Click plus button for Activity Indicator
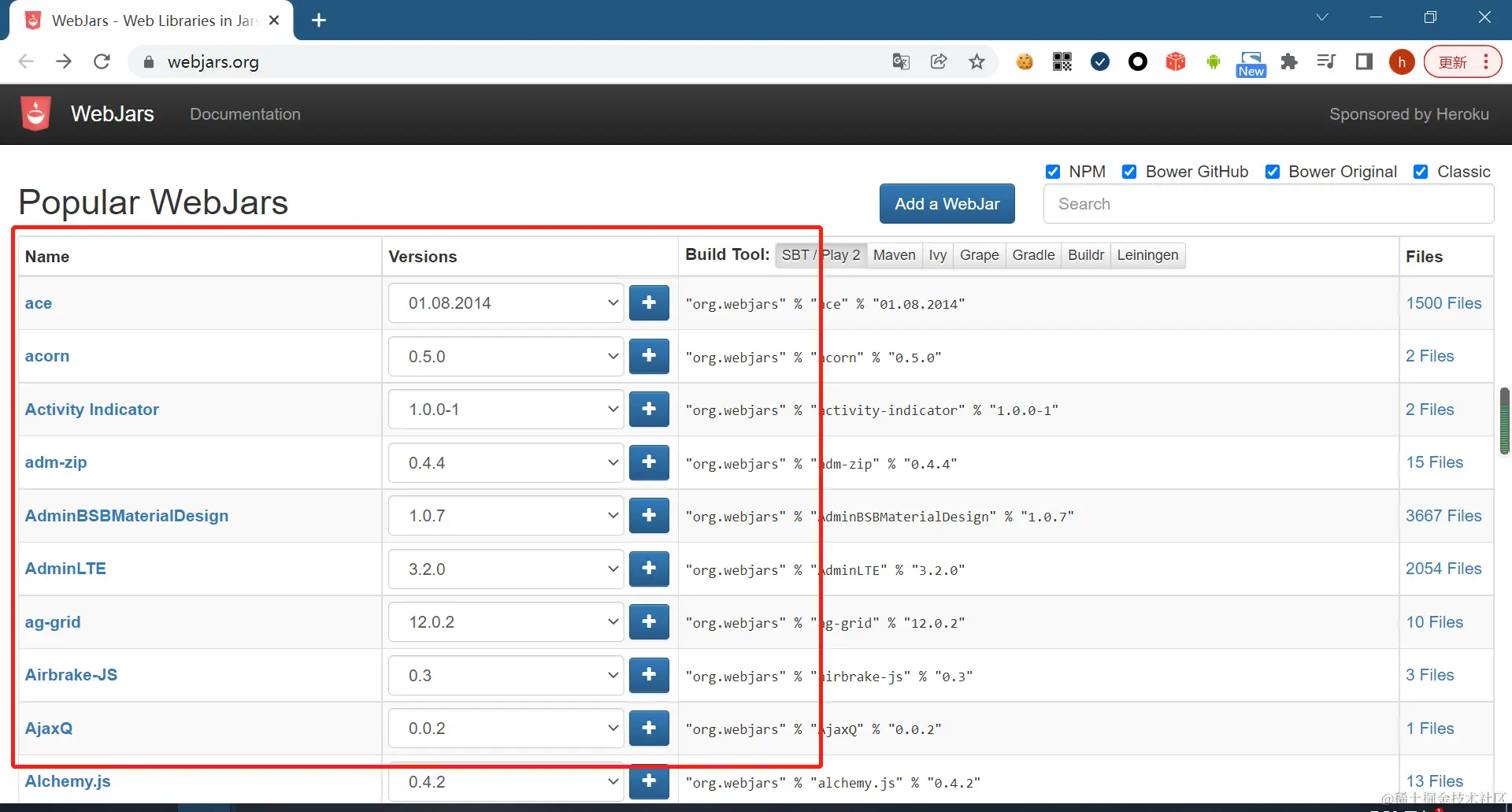Screen dimensions: 1512x812 (649, 410)
